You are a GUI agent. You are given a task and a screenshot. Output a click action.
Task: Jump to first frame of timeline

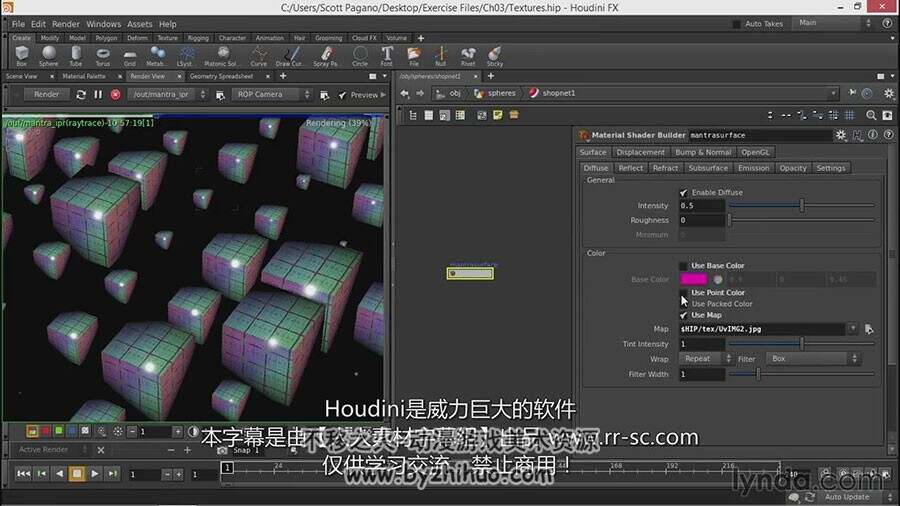(x=24, y=474)
